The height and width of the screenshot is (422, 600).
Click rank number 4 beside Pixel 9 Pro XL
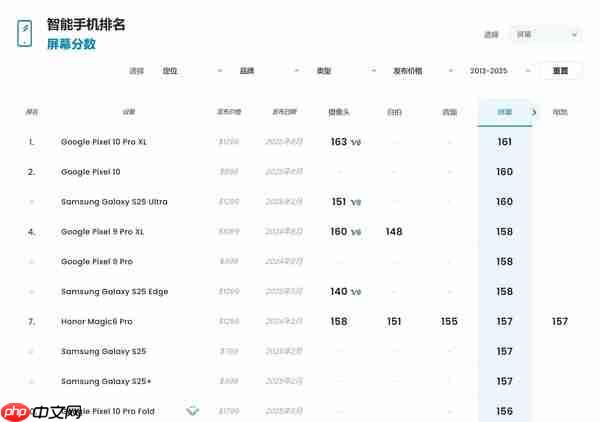pyautogui.click(x=31, y=232)
